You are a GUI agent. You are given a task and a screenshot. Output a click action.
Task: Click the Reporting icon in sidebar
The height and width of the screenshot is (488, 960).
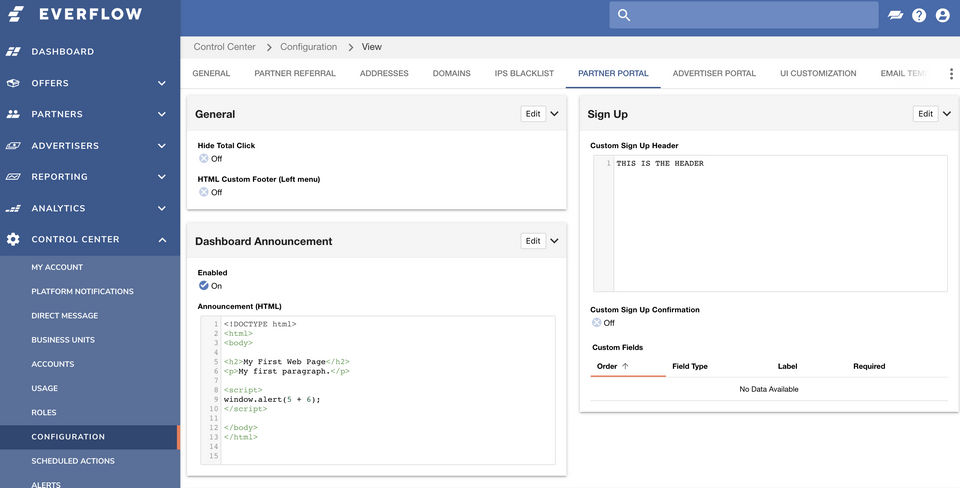click(13, 177)
